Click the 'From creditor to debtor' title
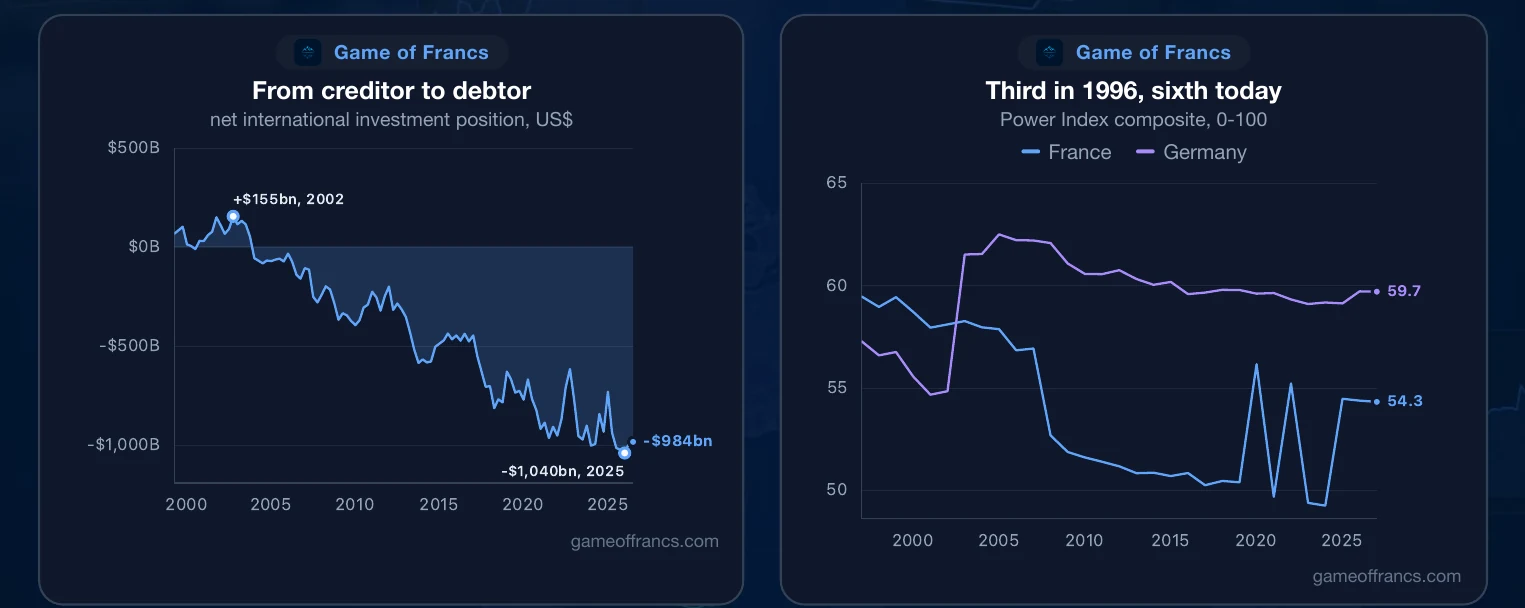Screen dimensions: 1525x608 391,91
